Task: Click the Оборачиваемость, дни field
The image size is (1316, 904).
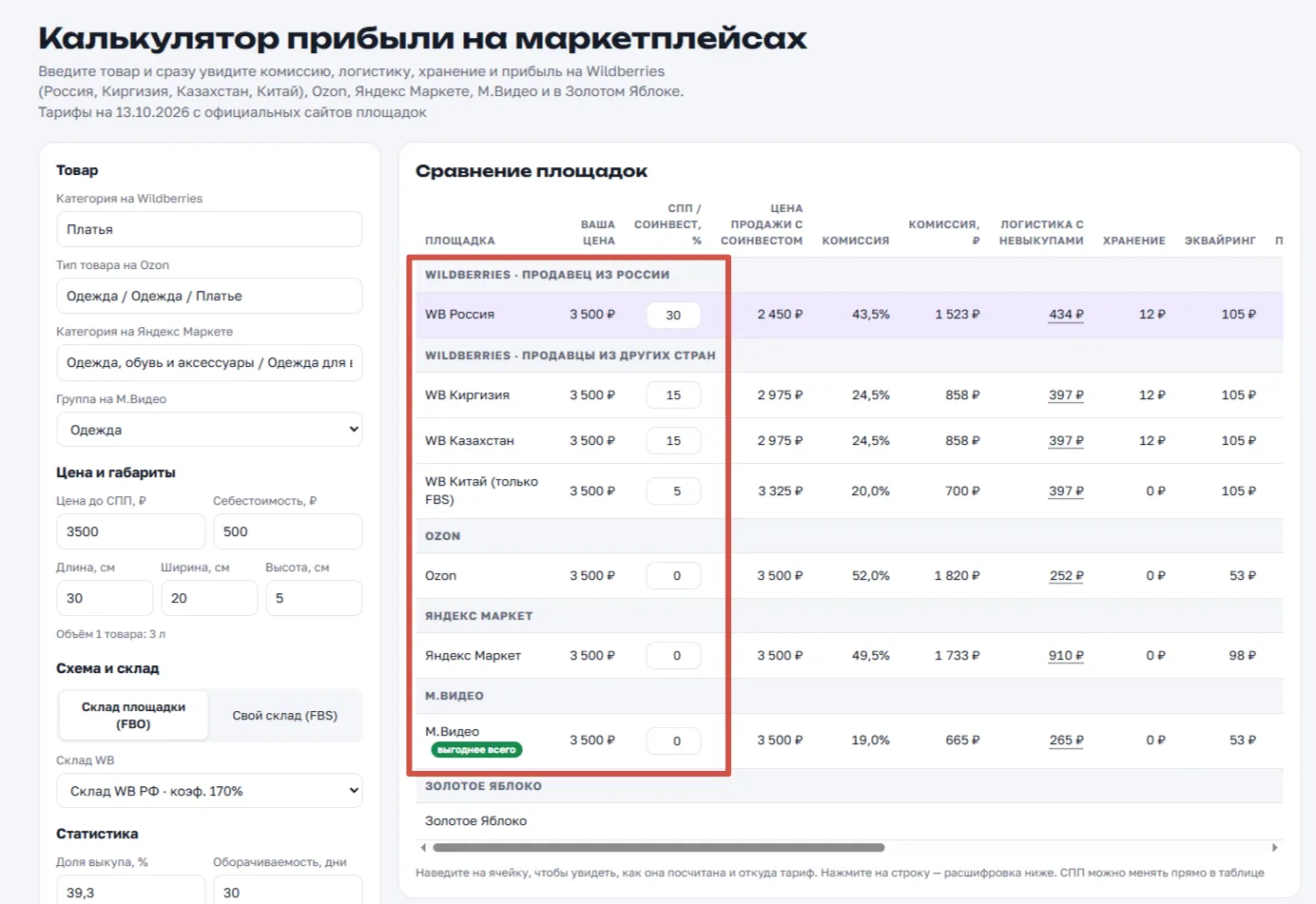Action: click(x=287, y=892)
